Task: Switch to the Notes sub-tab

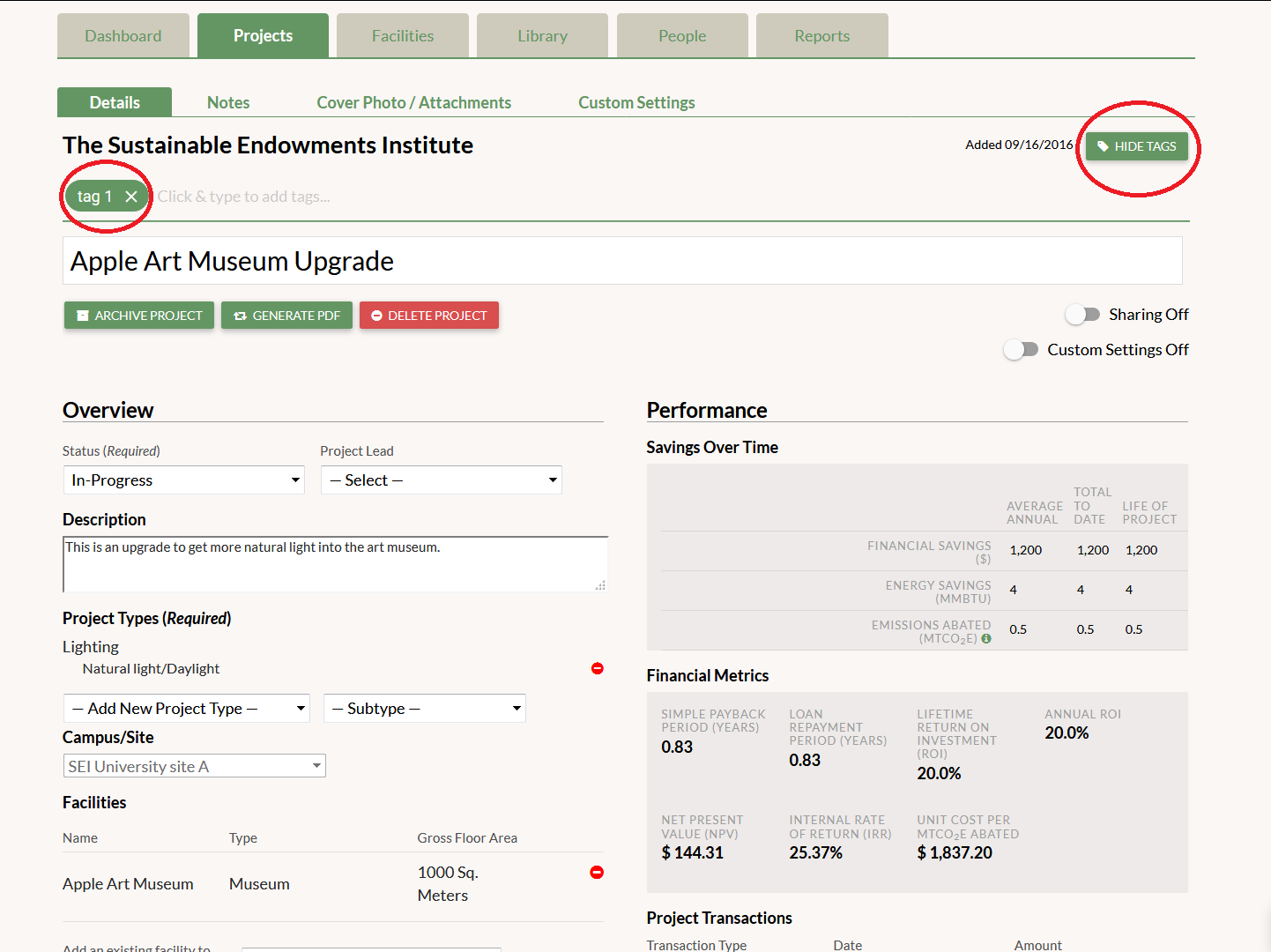Action: pyautogui.click(x=228, y=102)
